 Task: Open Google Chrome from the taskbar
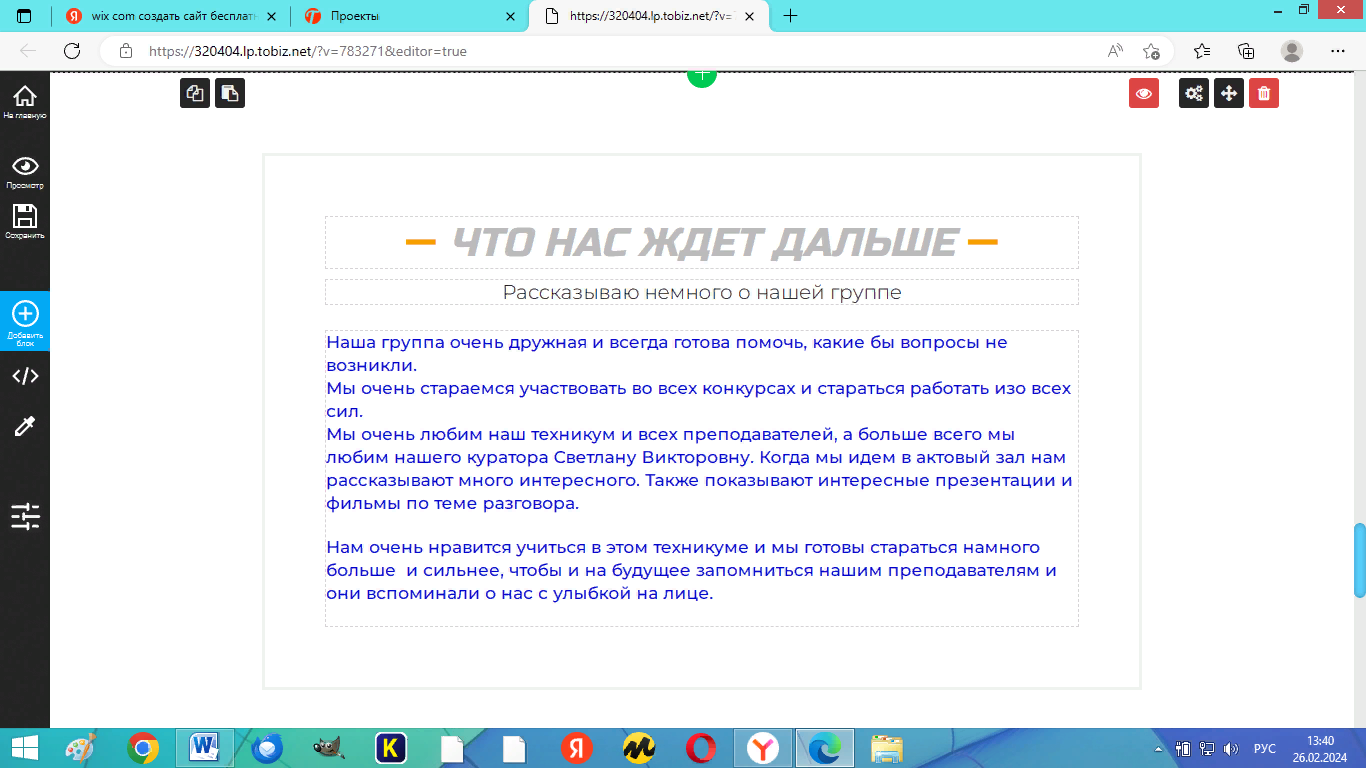(143, 748)
